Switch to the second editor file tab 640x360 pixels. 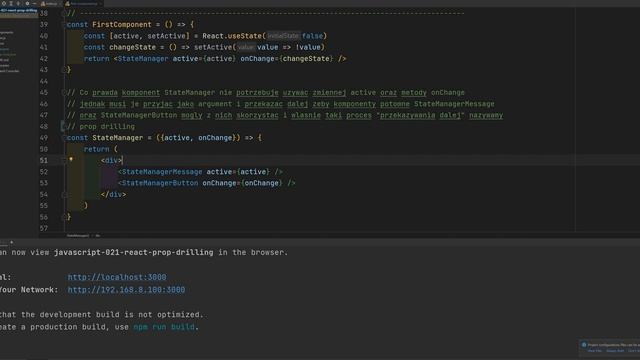pyautogui.click(x=83, y=4)
